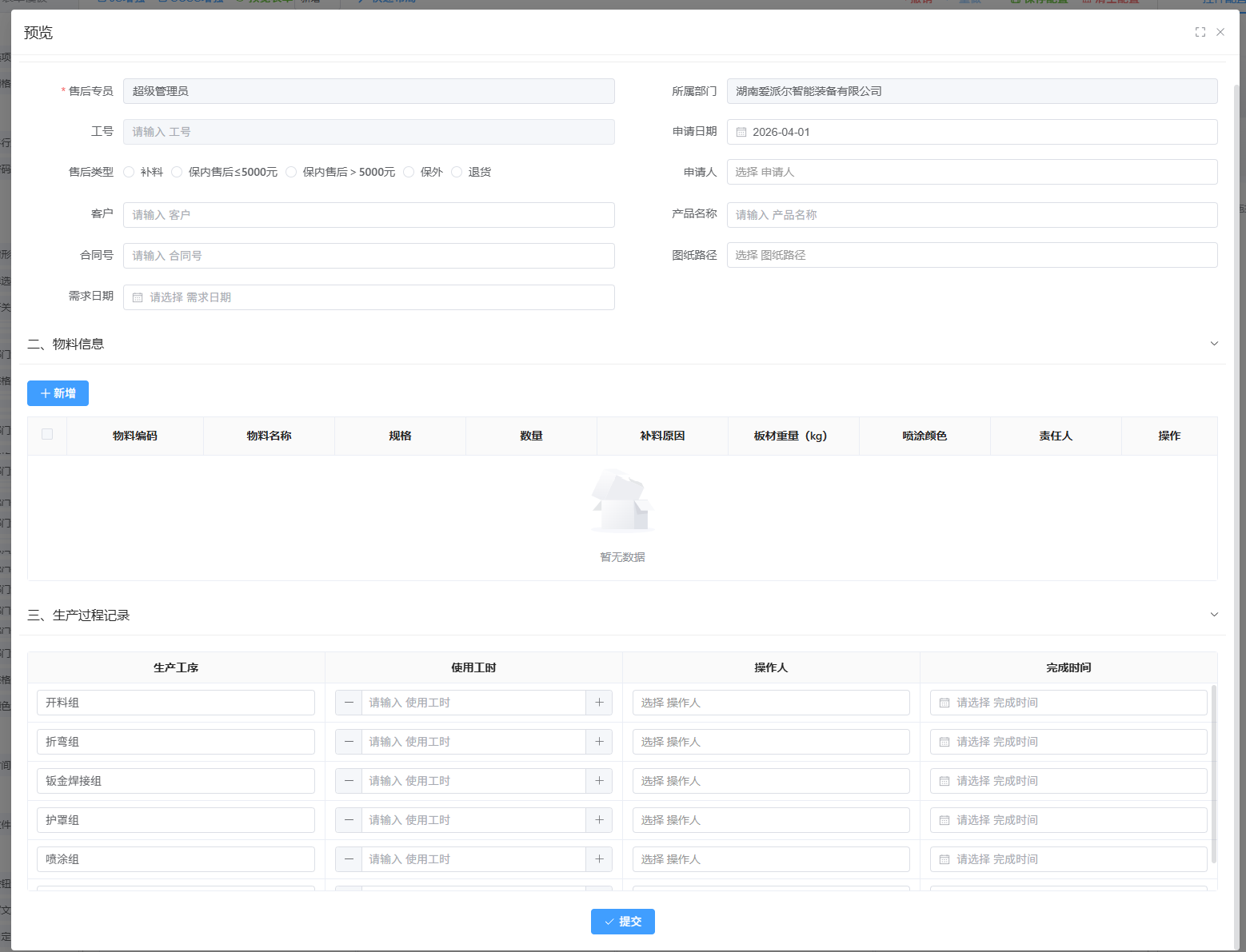The image size is (1246, 952).
Task: Select the 补料 radio option
Action: [129, 172]
